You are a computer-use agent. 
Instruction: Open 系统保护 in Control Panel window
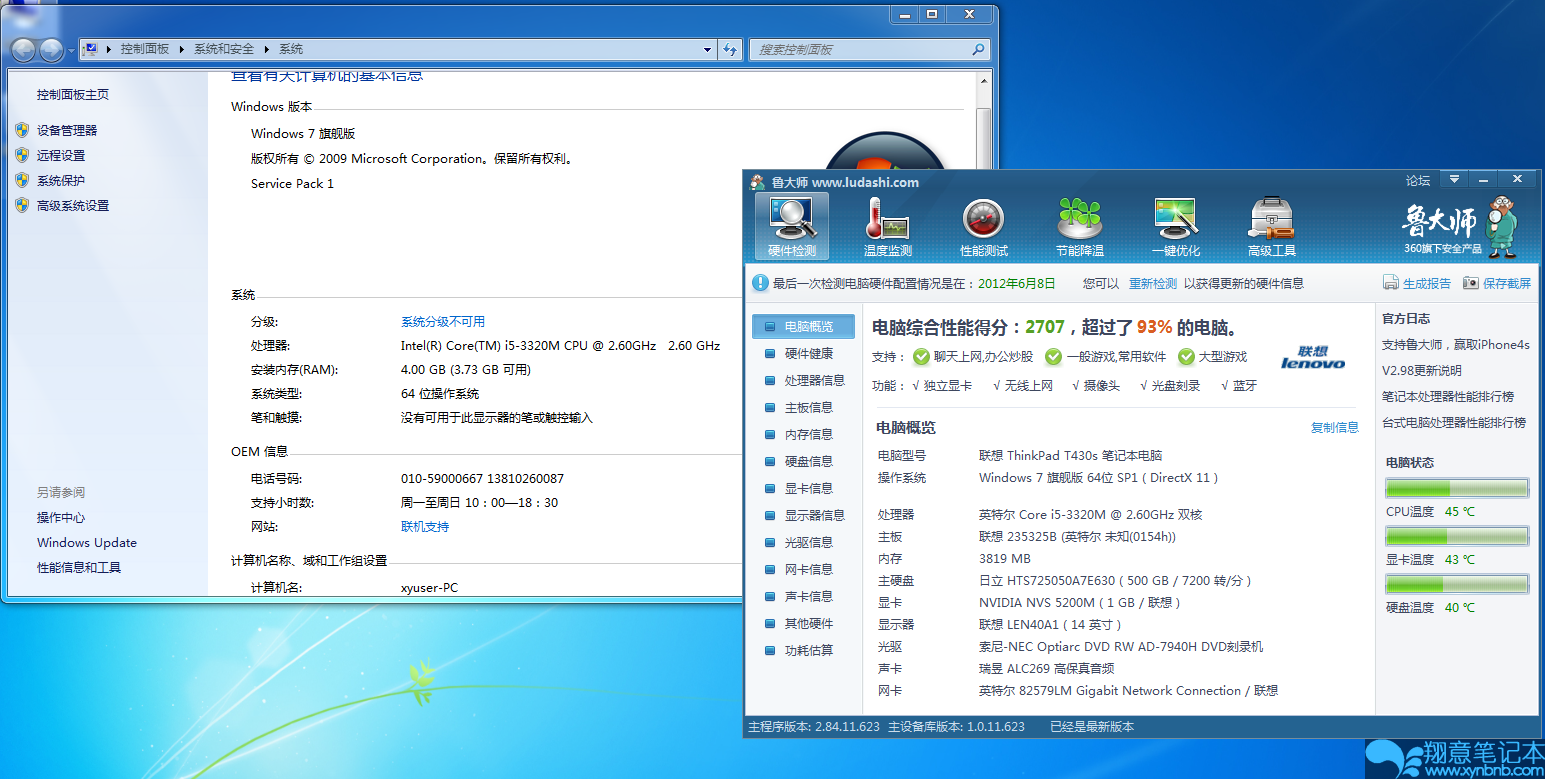[x=61, y=180]
